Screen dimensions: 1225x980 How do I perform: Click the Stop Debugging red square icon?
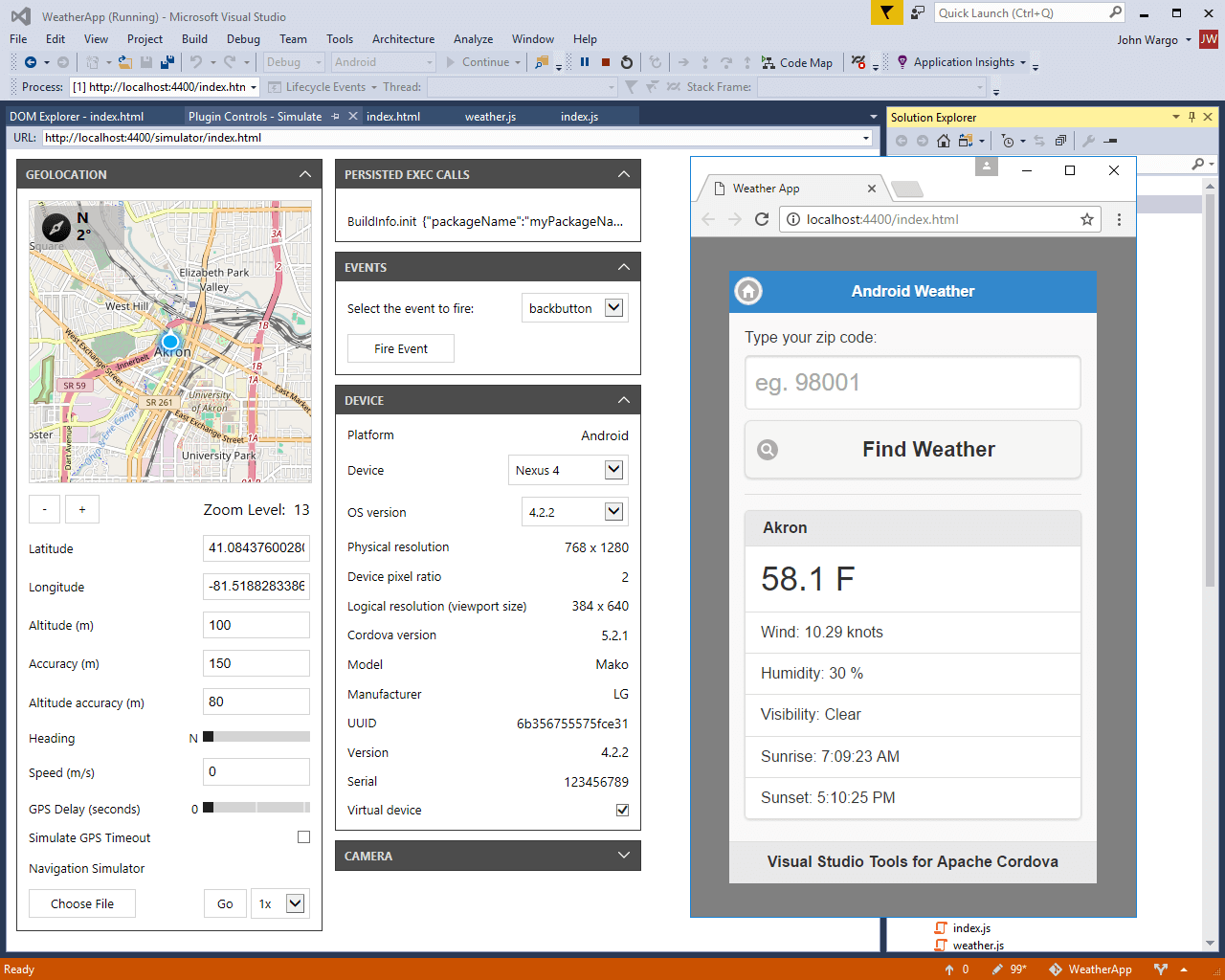(604, 62)
